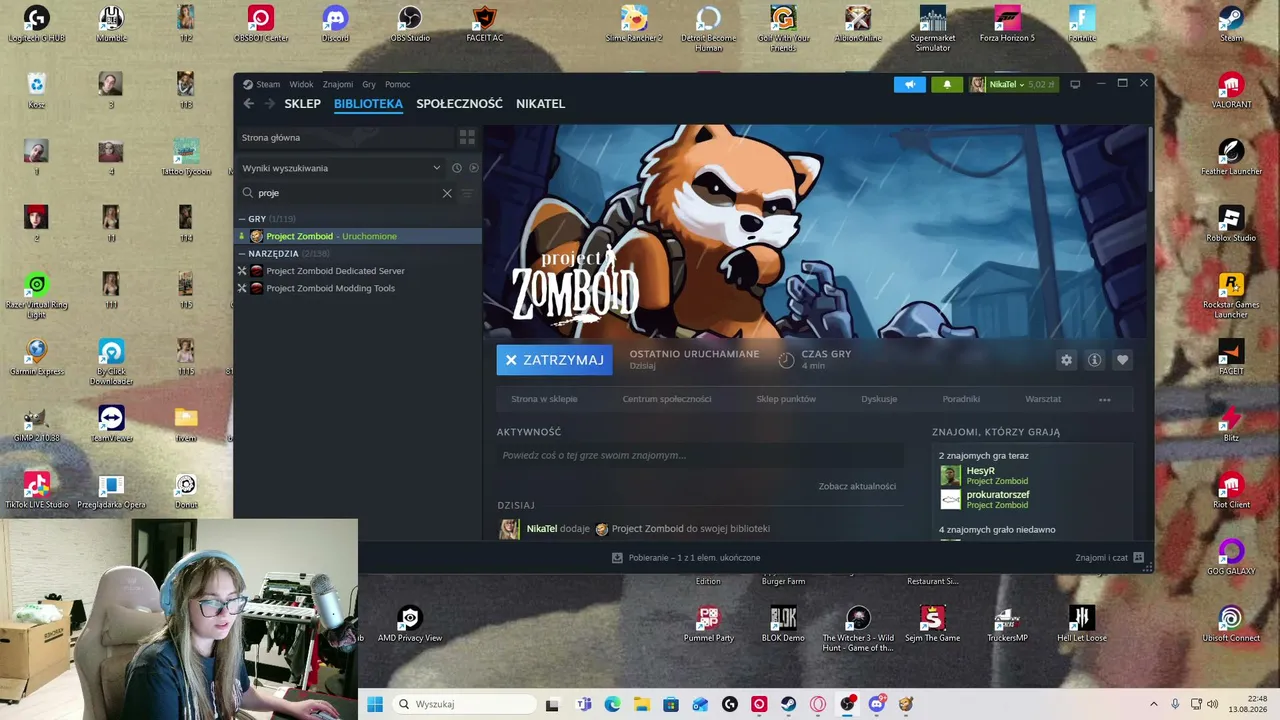This screenshot has height=720, width=1280.
Task: Expand Wyniki wyszukiwania collection dropdown
Action: tap(437, 168)
